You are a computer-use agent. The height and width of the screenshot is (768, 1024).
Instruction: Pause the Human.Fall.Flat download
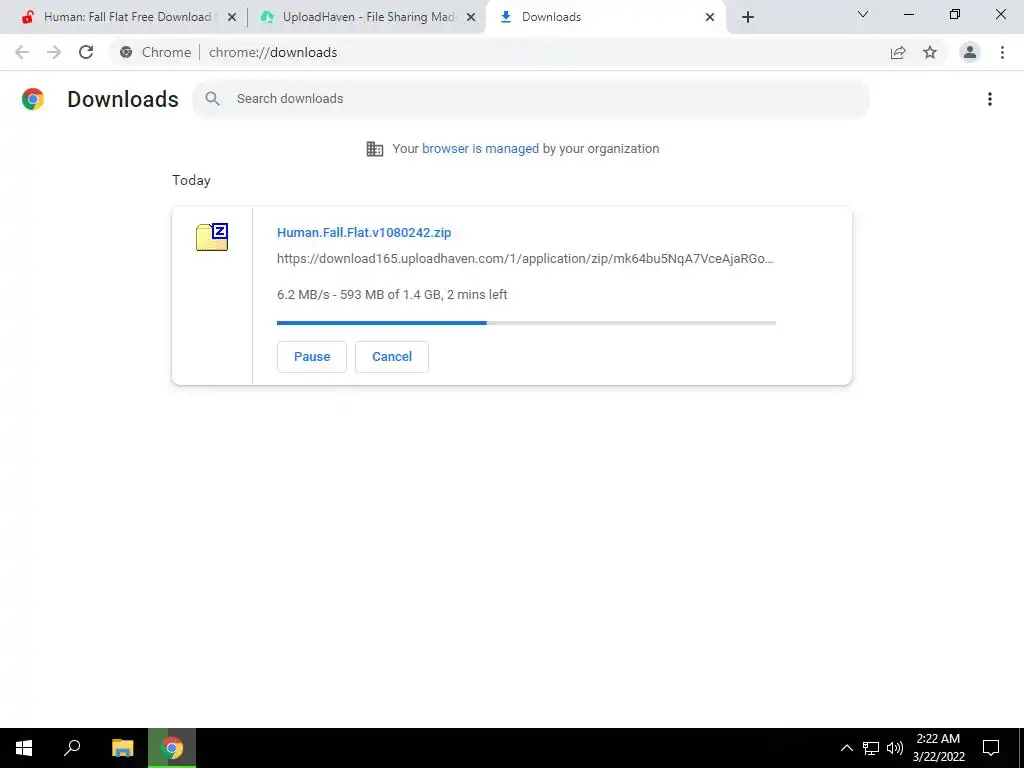click(x=312, y=357)
